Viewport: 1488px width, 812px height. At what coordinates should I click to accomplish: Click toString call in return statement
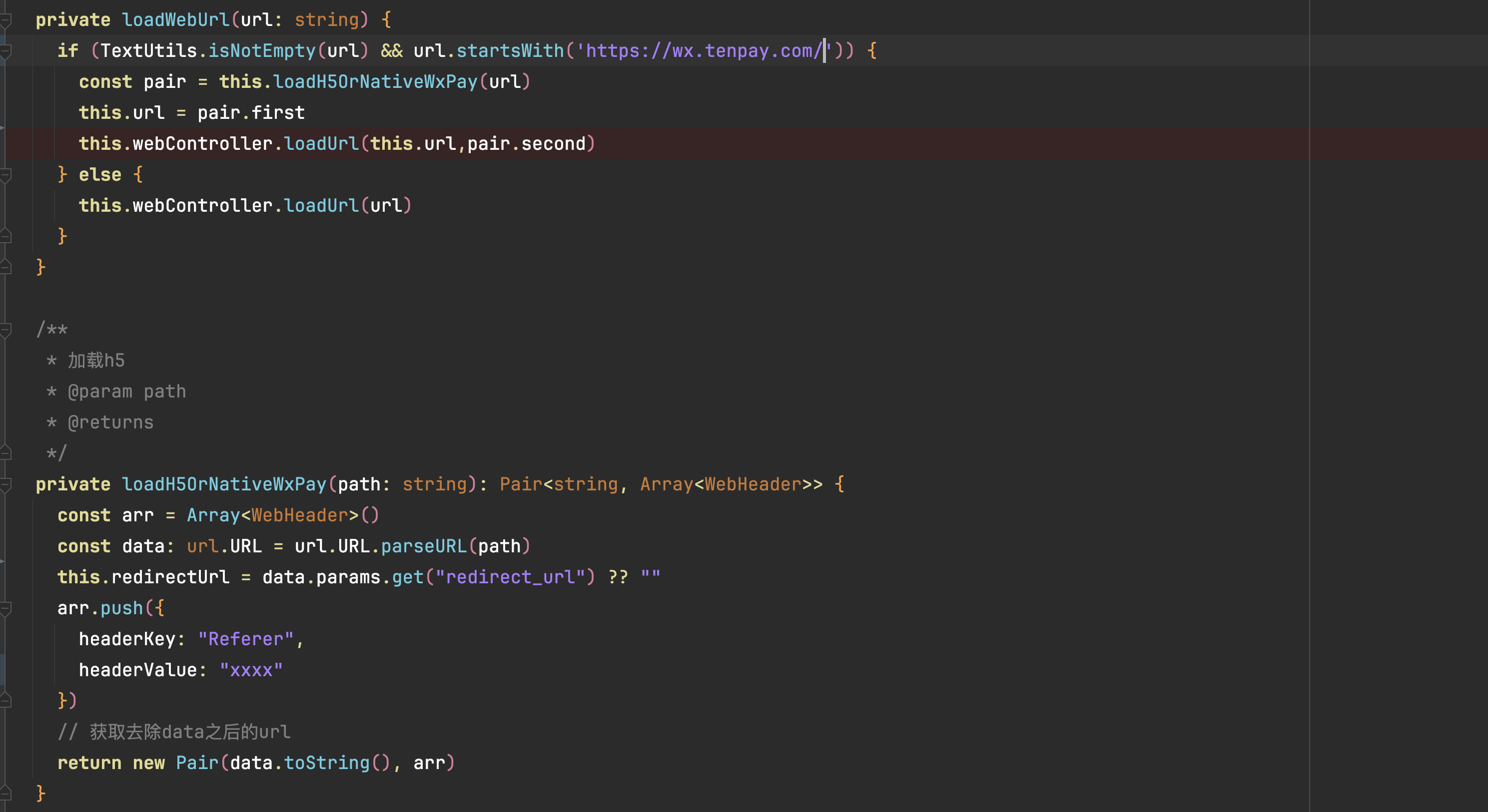point(326,763)
